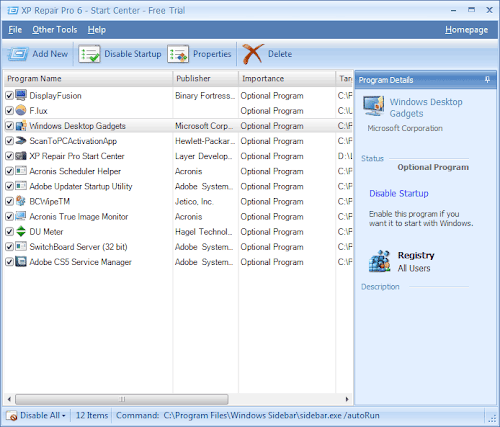Image resolution: width=500 pixels, height=427 pixels.
Task: Click the Tar column header
Action: (x=345, y=79)
